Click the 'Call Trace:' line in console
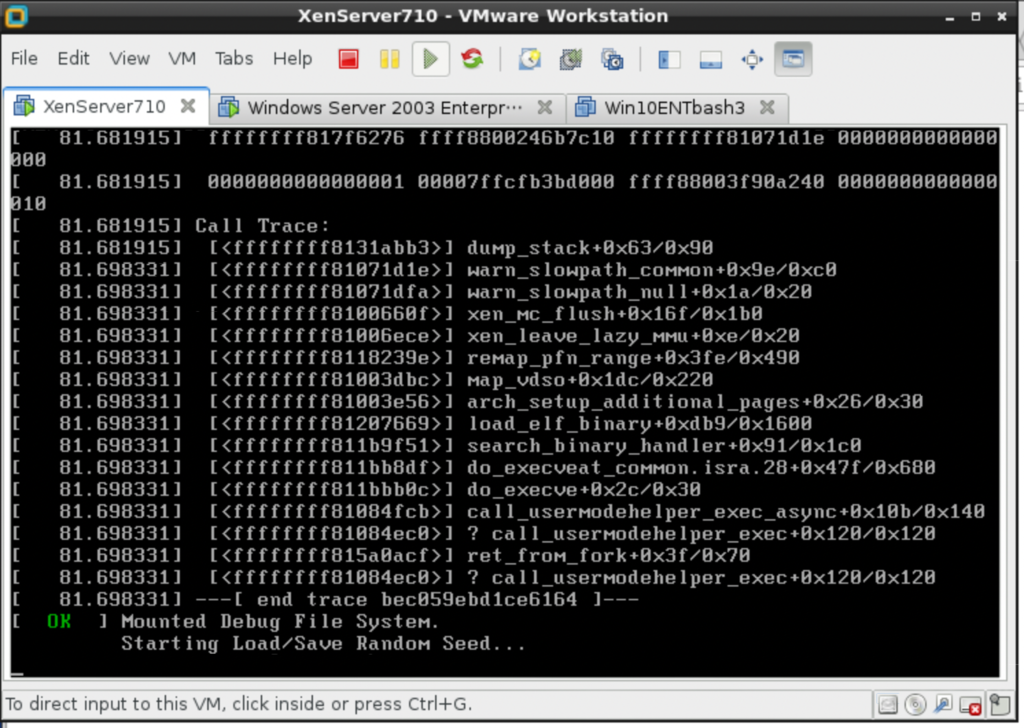The height and width of the screenshot is (728, 1024). pos(263,226)
